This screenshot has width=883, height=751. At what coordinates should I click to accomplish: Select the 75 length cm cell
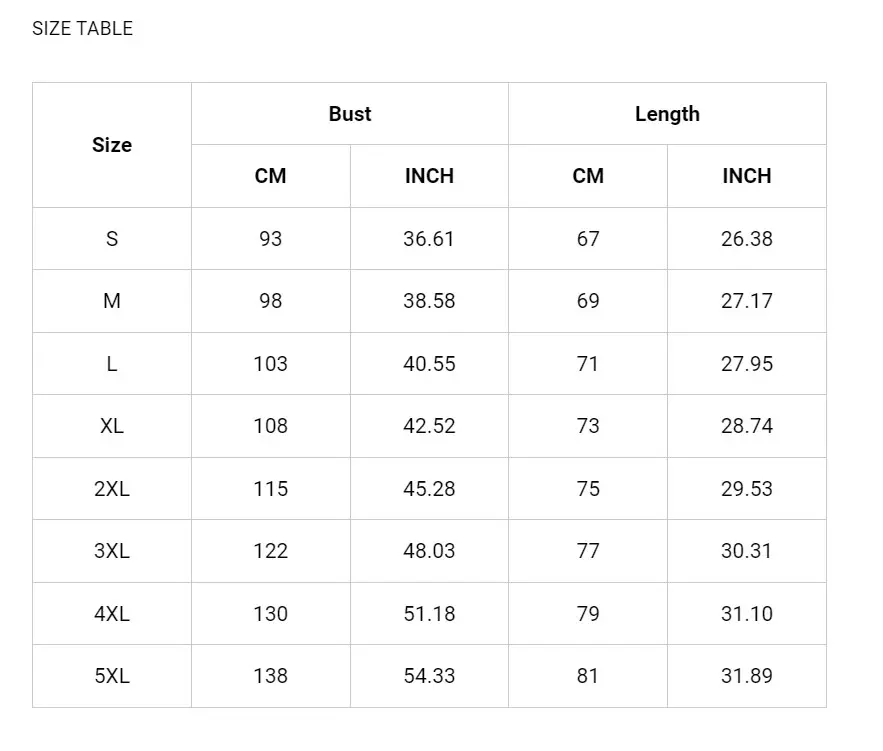(588, 489)
